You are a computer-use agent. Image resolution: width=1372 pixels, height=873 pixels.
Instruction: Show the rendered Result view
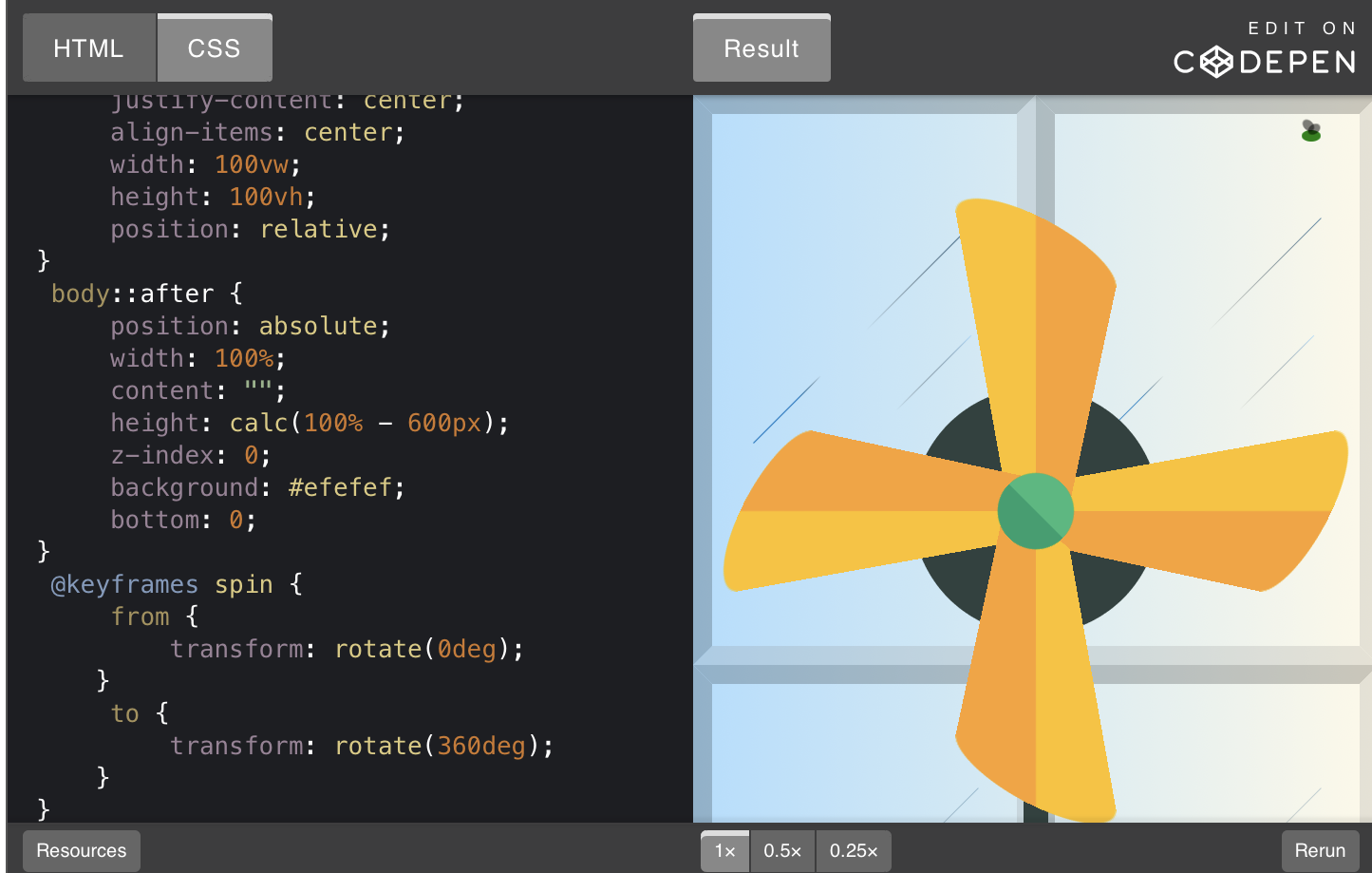pyautogui.click(x=761, y=47)
